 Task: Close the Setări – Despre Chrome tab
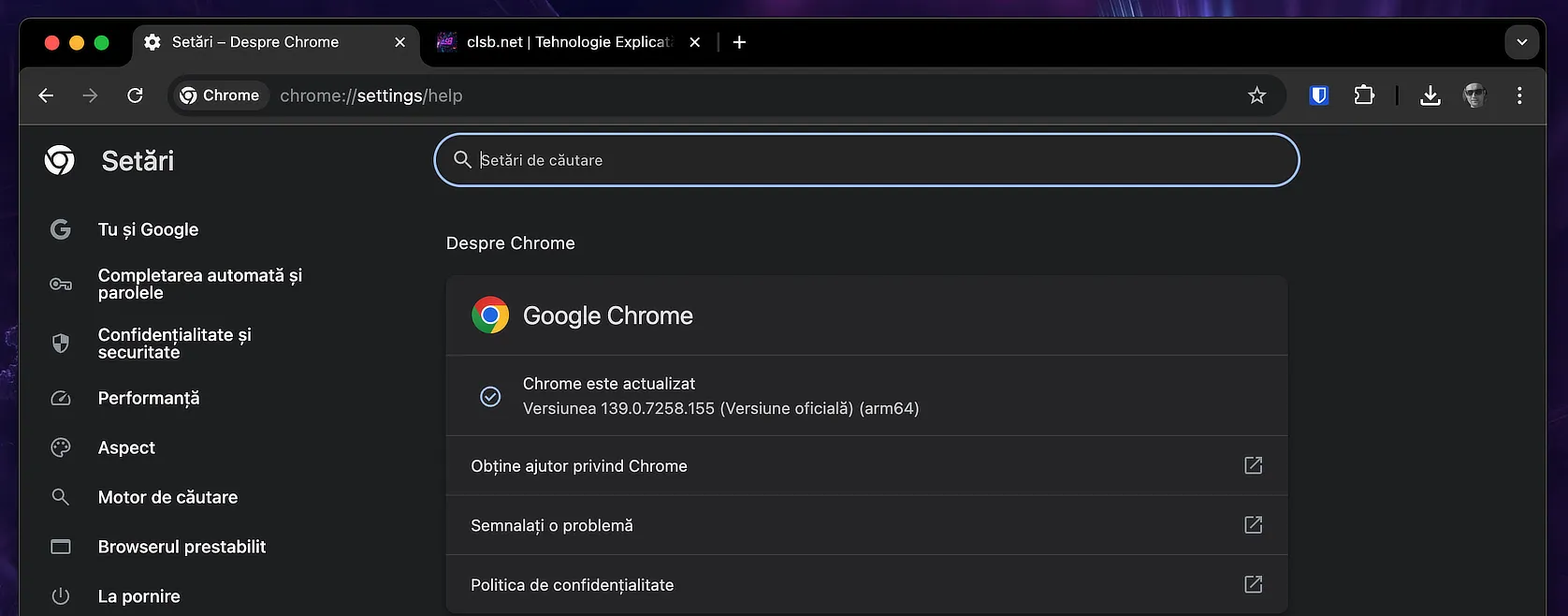tap(400, 42)
